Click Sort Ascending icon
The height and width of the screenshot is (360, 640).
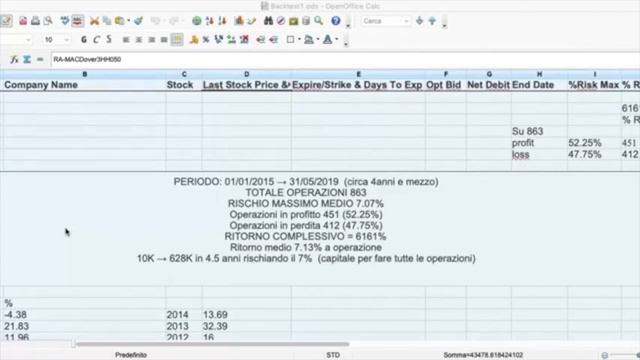[x=209, y=21]
